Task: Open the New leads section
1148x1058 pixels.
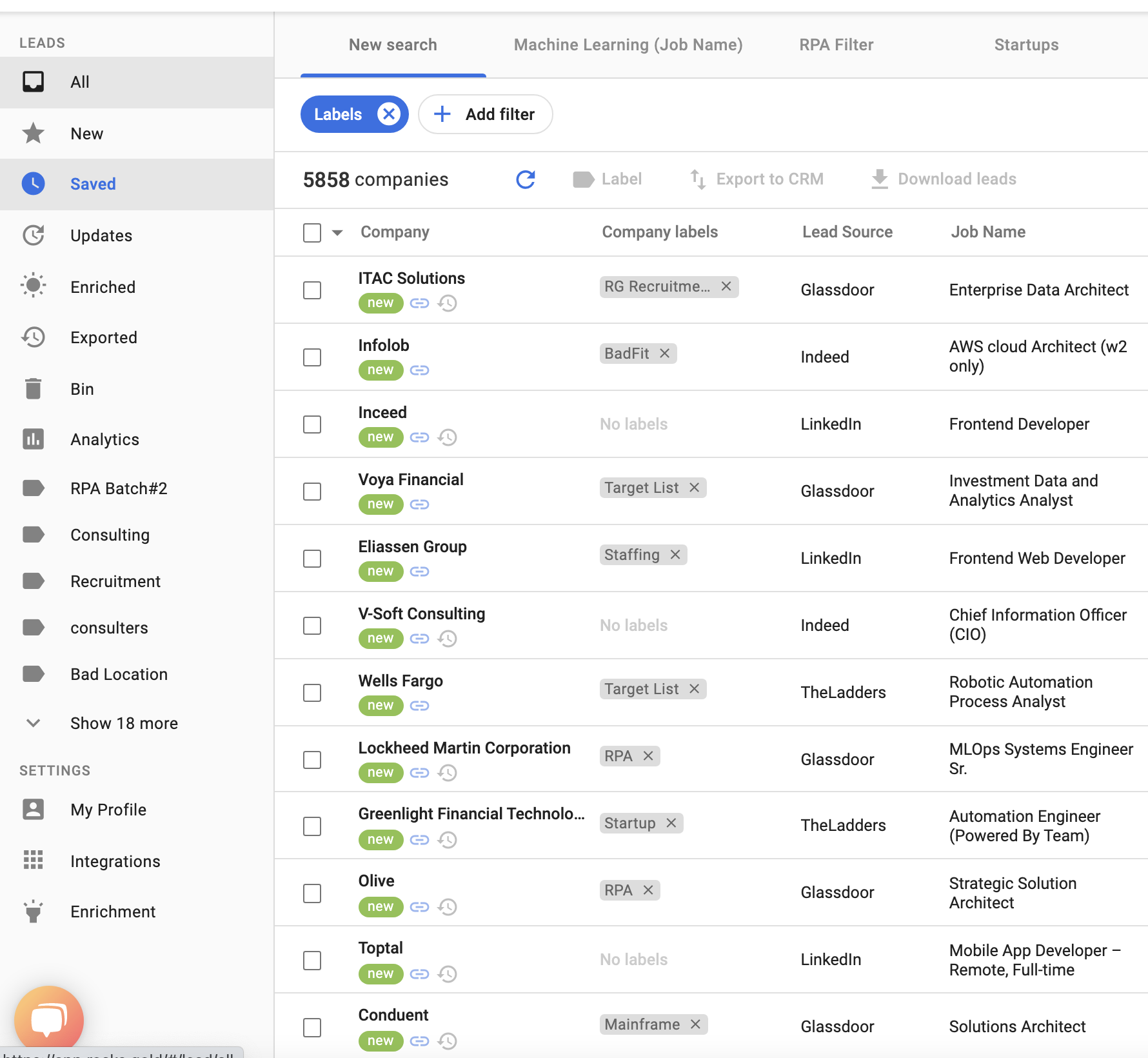Action: (137, 134)
